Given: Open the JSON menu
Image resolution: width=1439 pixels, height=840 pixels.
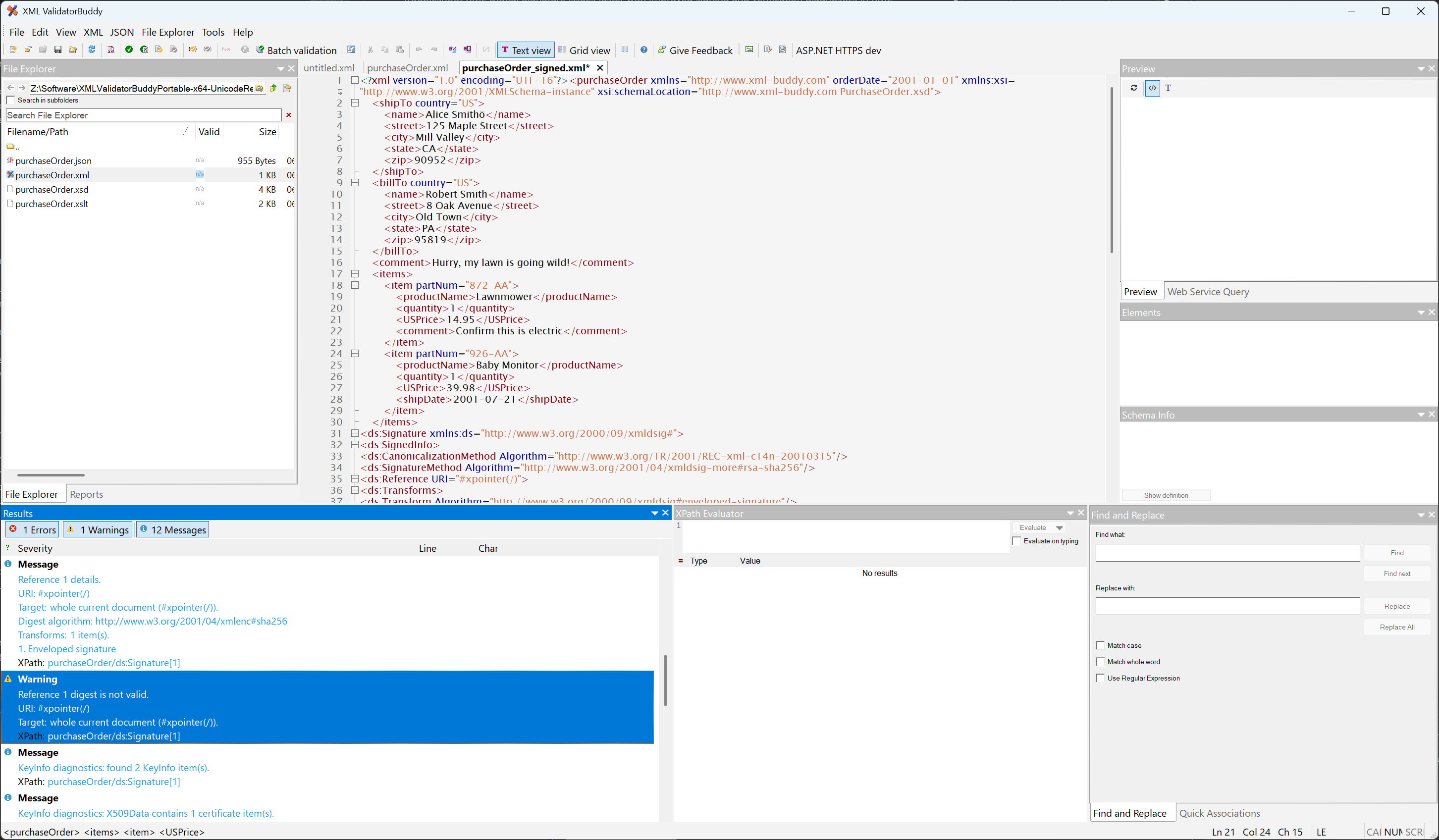Looking at the screenshot, I should coord(122,32).
